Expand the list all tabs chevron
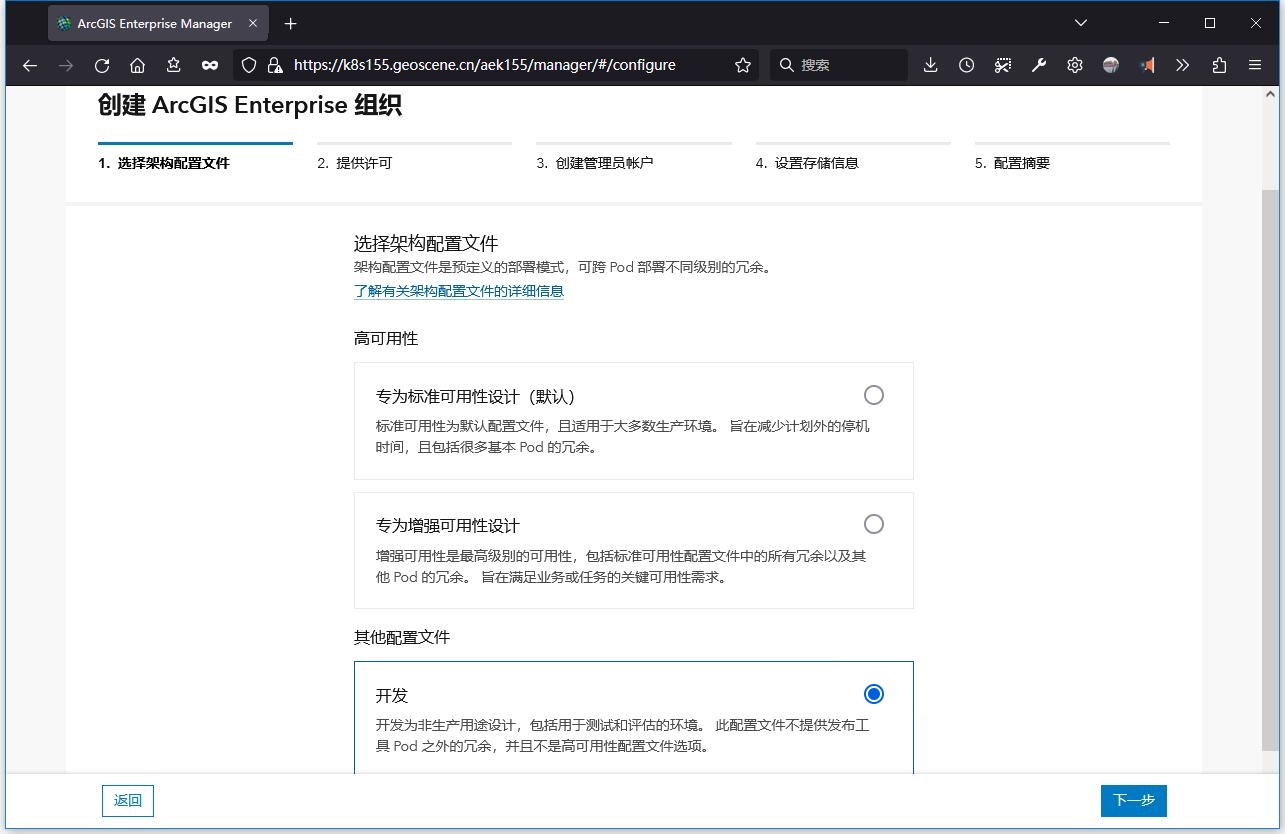The image size is (1285, 834). [x=1081, y=23]
